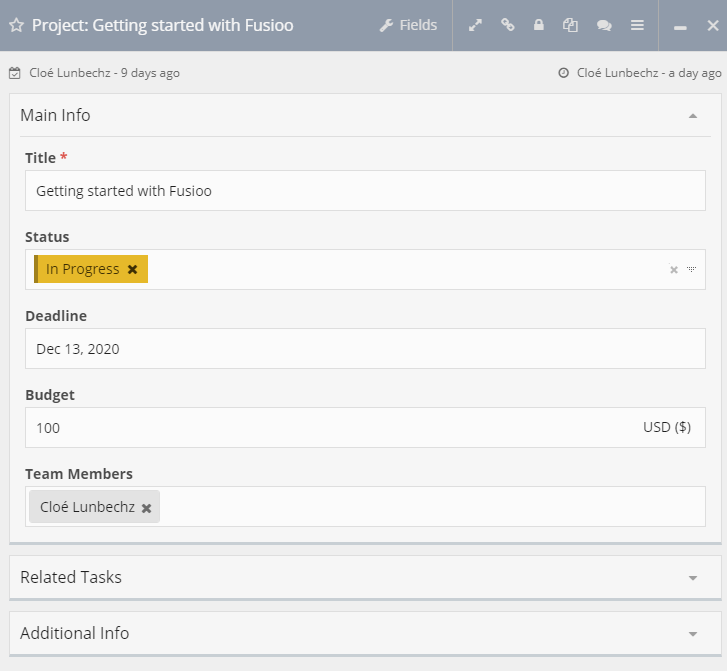Click the Deadline date field
This screenshot has width=727, height=671.
(x=365, y=349)
